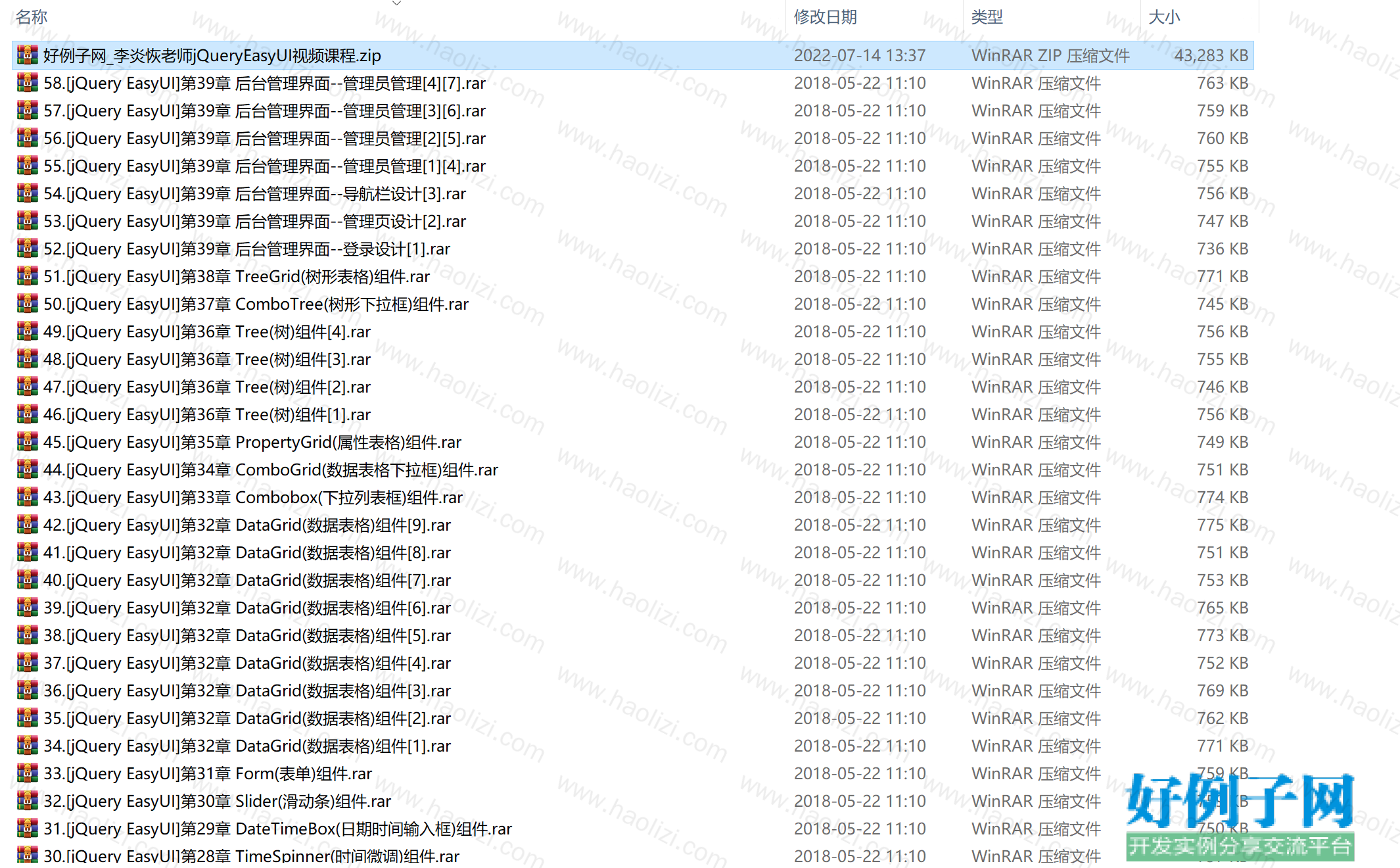Select file name 58.[jQuery EasyUI]第39章 管理员管理[4][7].rar
This screenshot has height=868, width=1400.
(x=265, y=83)
